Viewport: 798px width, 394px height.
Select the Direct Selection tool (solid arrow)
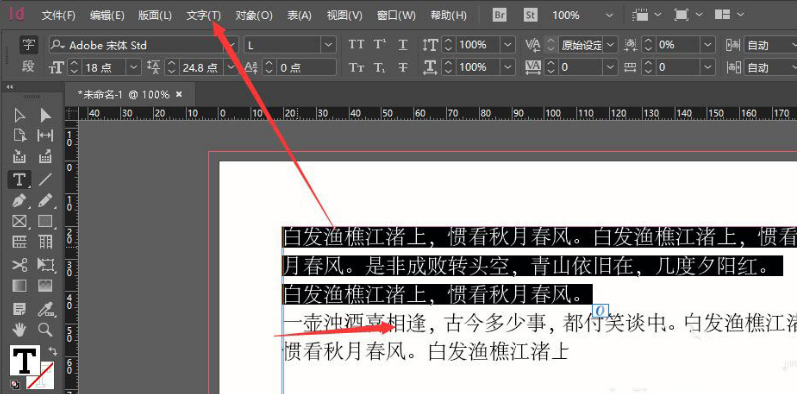coord(45,116)
